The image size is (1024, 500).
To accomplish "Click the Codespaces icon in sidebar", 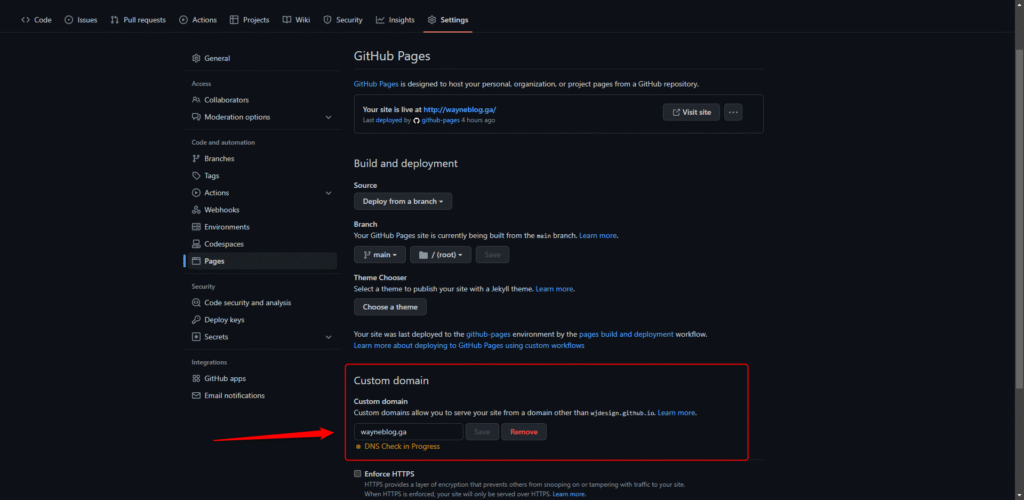I will click(x=196, y=244).
